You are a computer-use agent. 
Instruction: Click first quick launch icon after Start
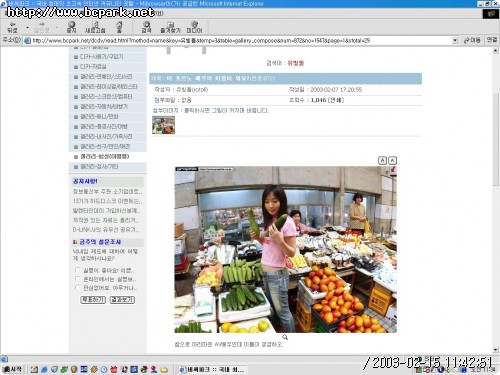(x=34, y=369)
